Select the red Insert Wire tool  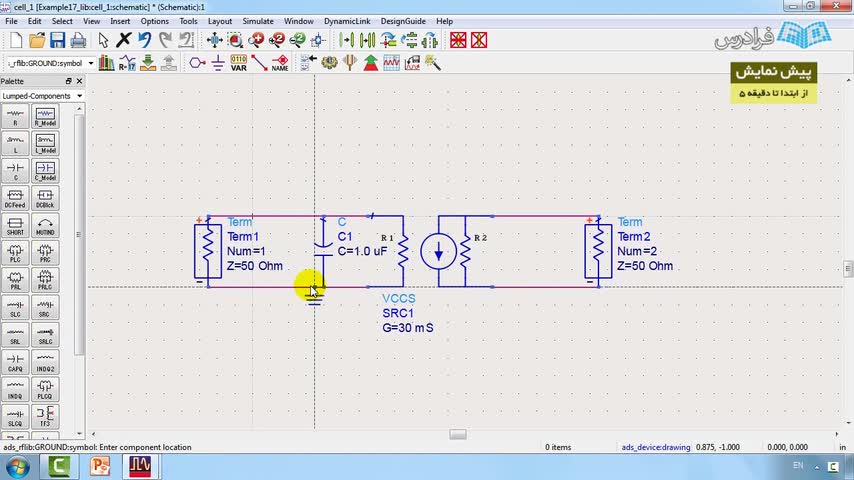tap(259, 63)
